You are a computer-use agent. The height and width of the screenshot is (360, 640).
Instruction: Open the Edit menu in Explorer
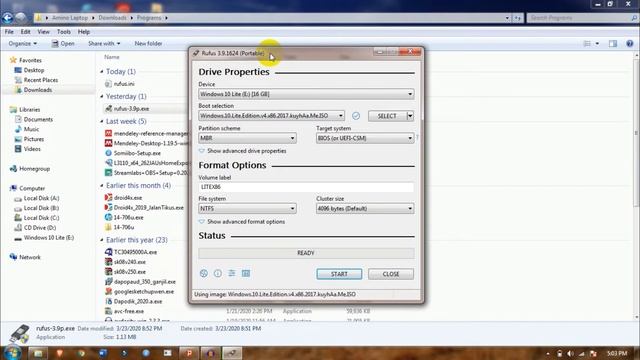point(25,32)
